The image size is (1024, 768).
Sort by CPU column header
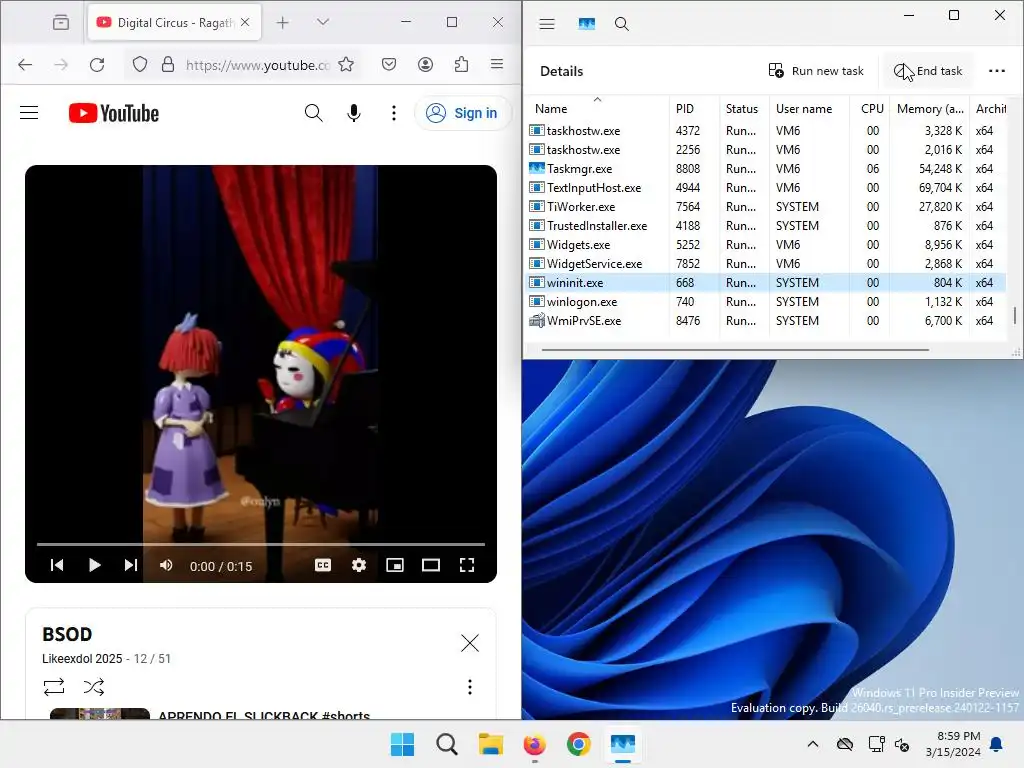coord(869,108)
